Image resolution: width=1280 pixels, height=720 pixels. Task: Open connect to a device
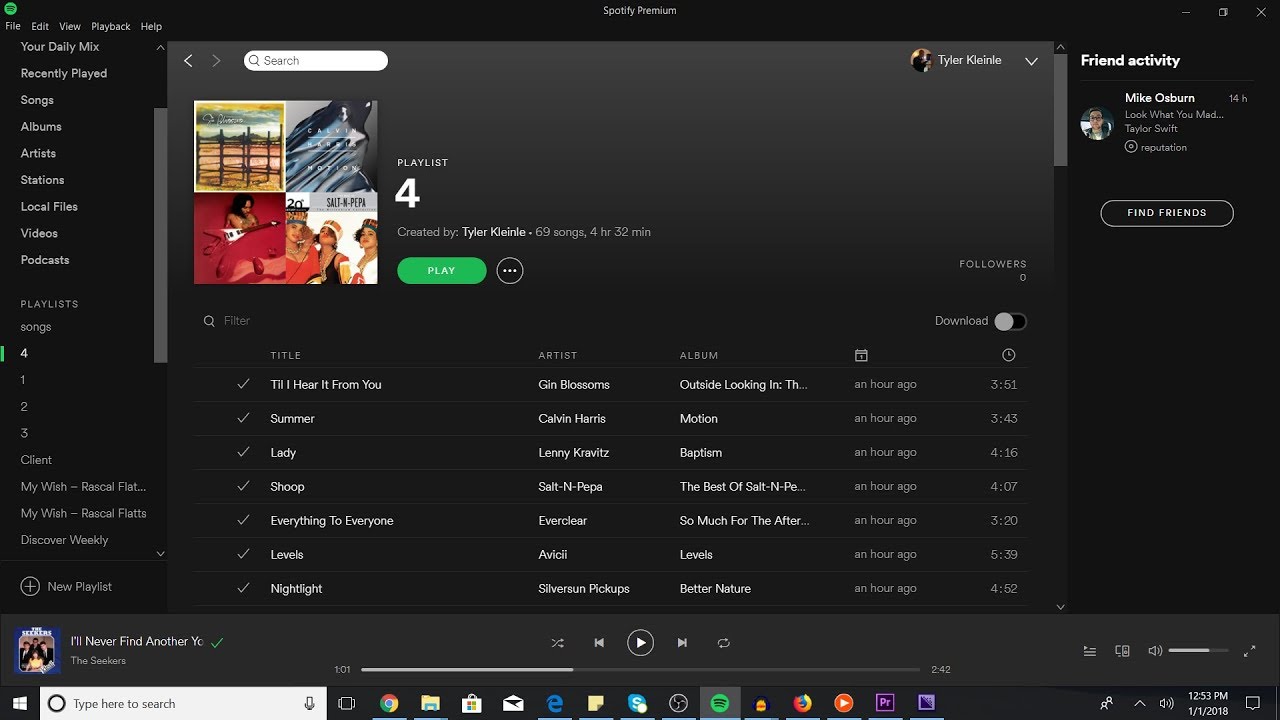click(1122, 651)
